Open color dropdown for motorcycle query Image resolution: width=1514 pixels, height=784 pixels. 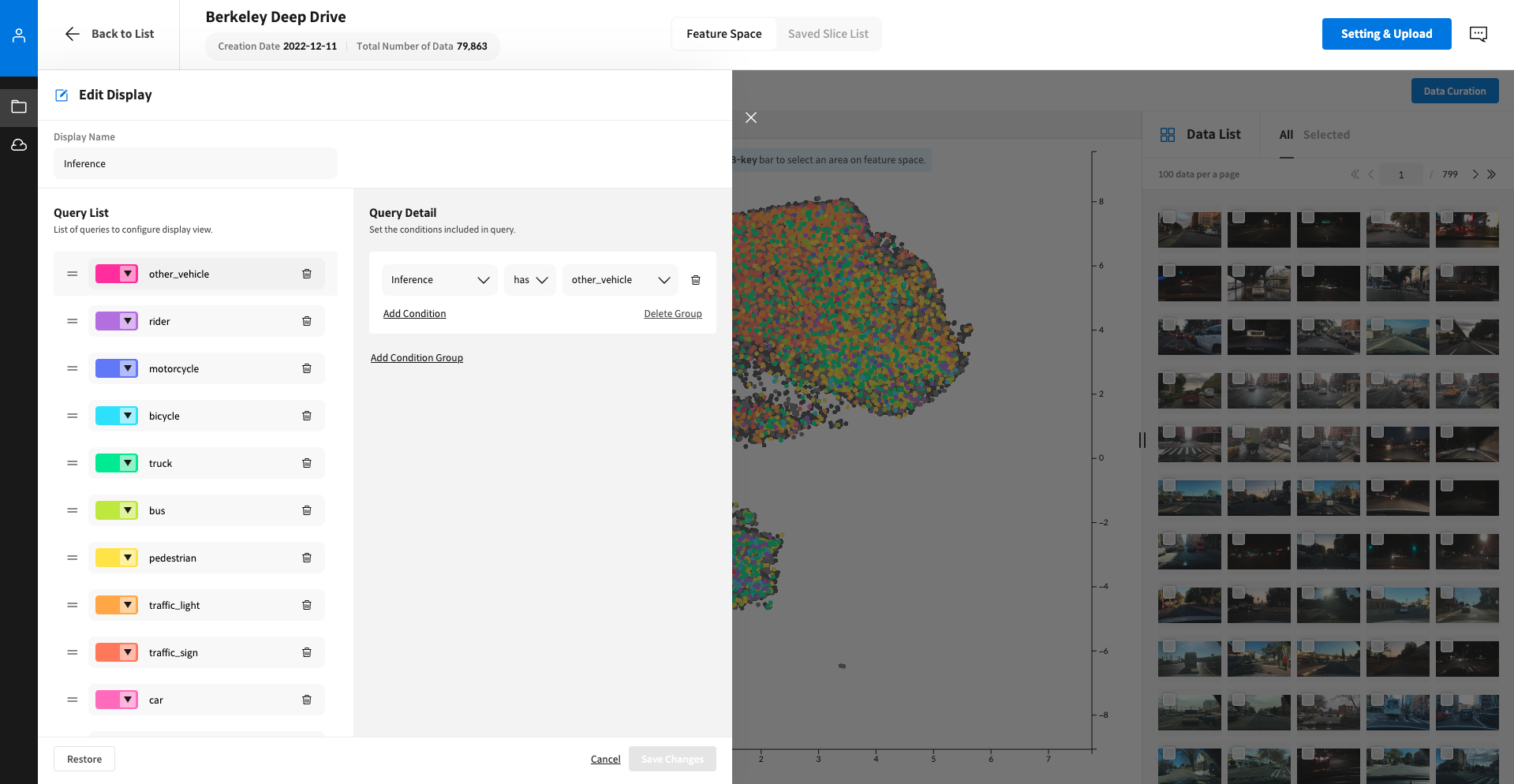128,368
